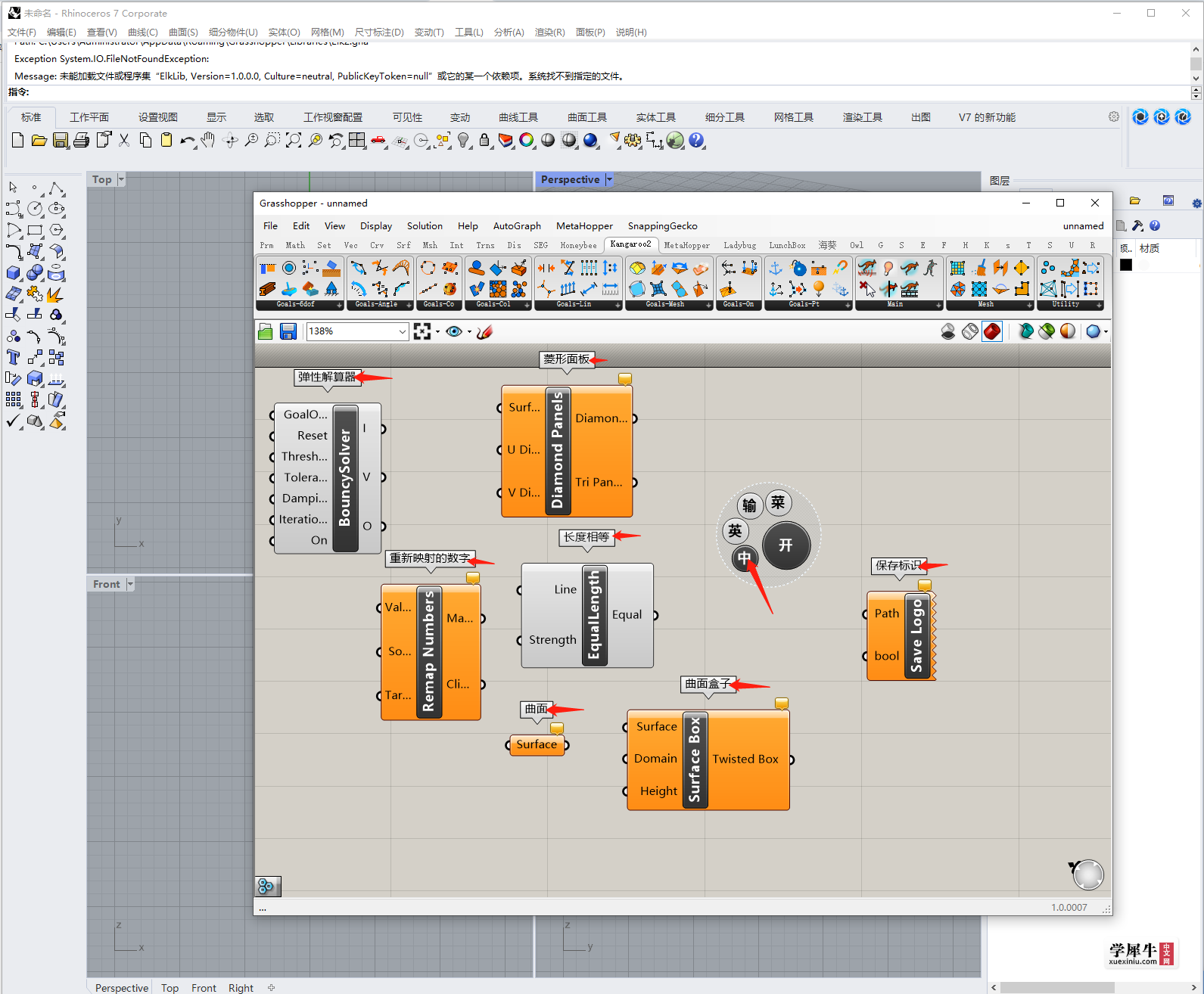Toggle red shaded preview mode button

(992, 331)
